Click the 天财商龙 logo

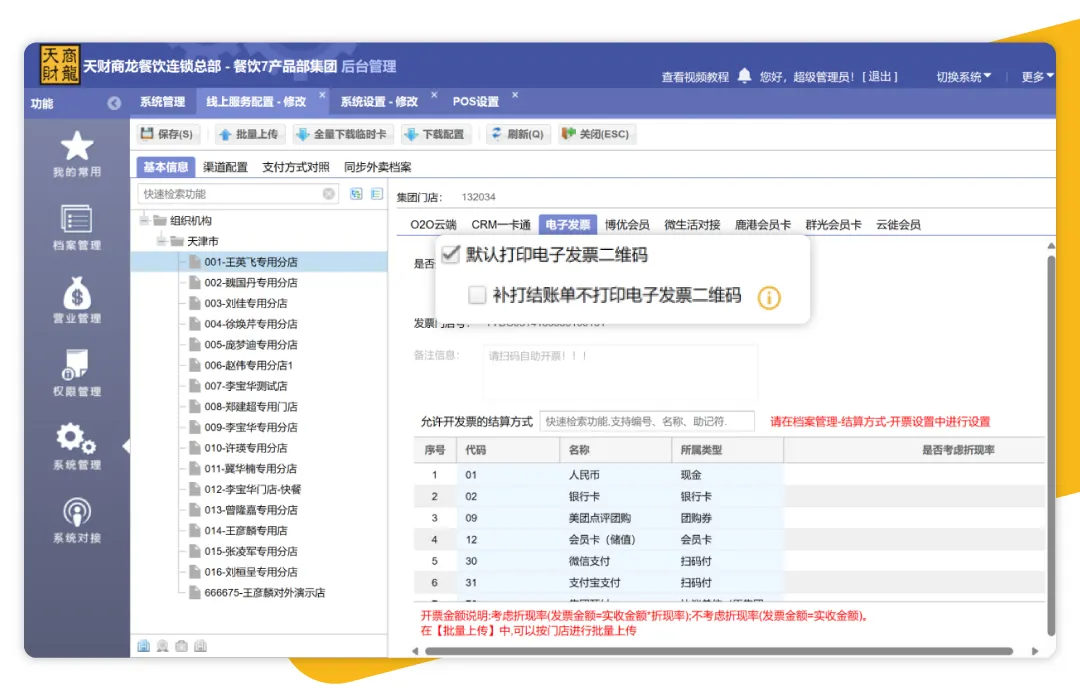point(60,65)
